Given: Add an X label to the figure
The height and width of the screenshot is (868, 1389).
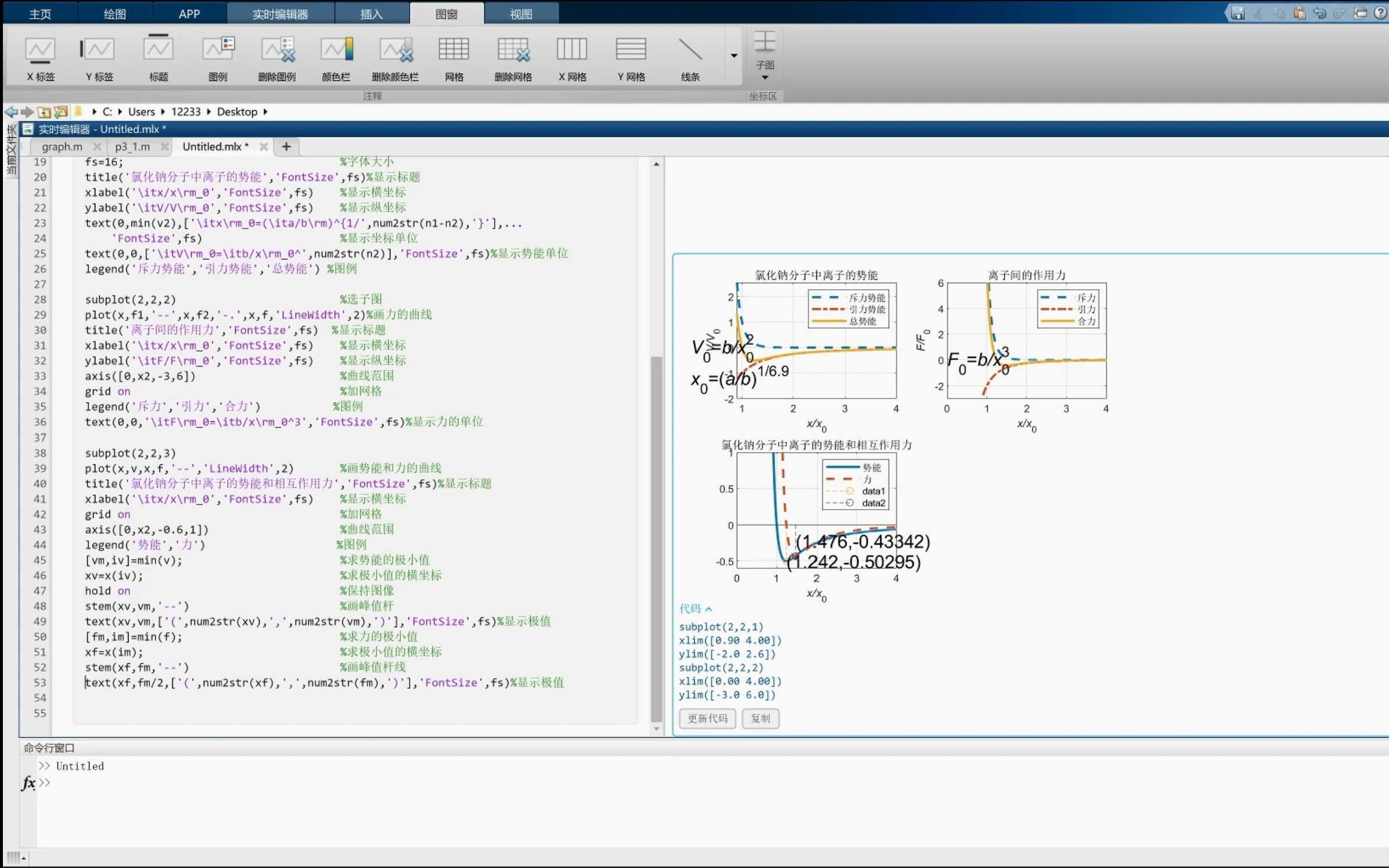Looking at the screenshot, I should pos(40,59).
